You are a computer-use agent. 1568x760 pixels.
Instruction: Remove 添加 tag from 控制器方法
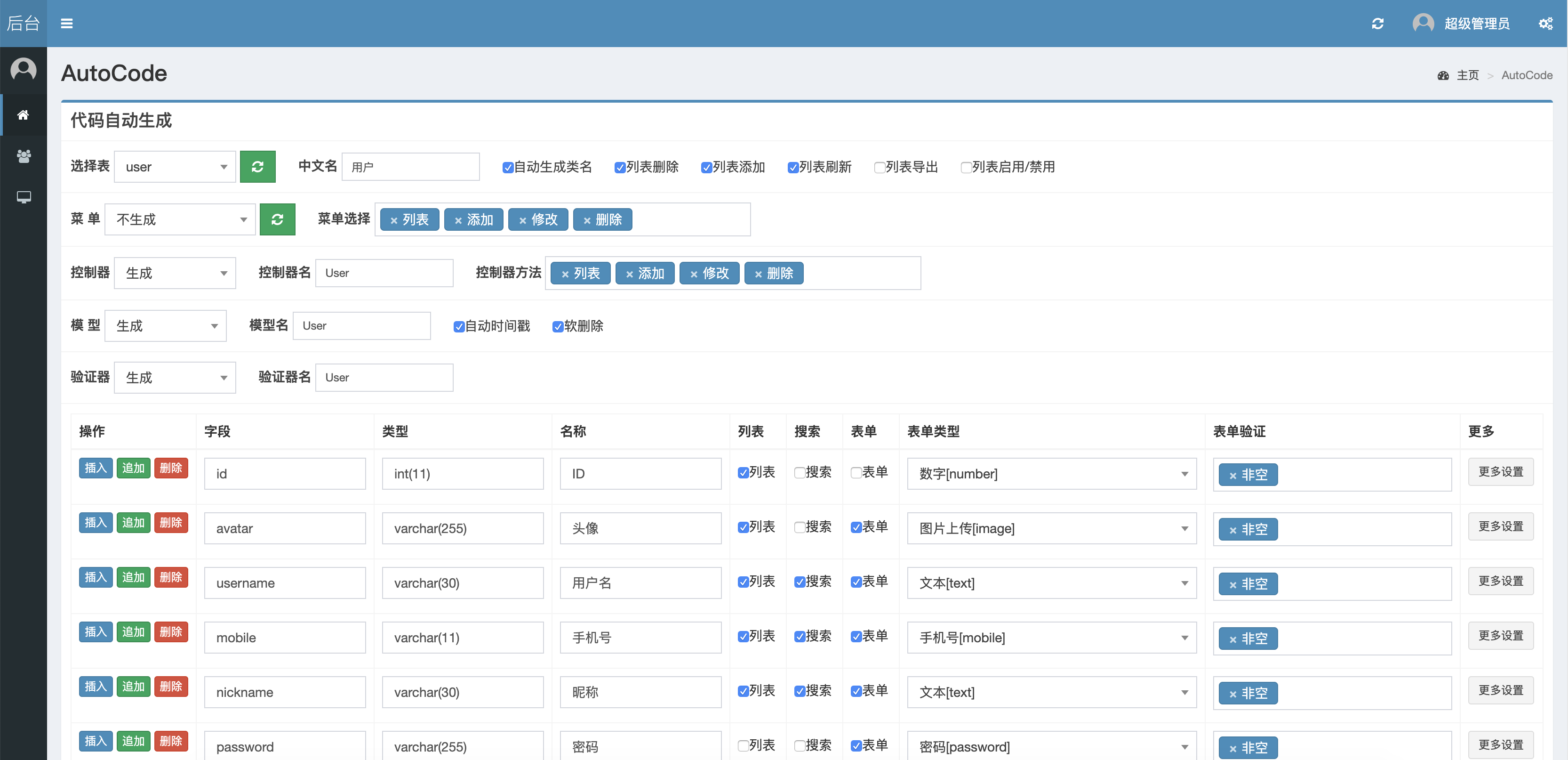(629, 274)
